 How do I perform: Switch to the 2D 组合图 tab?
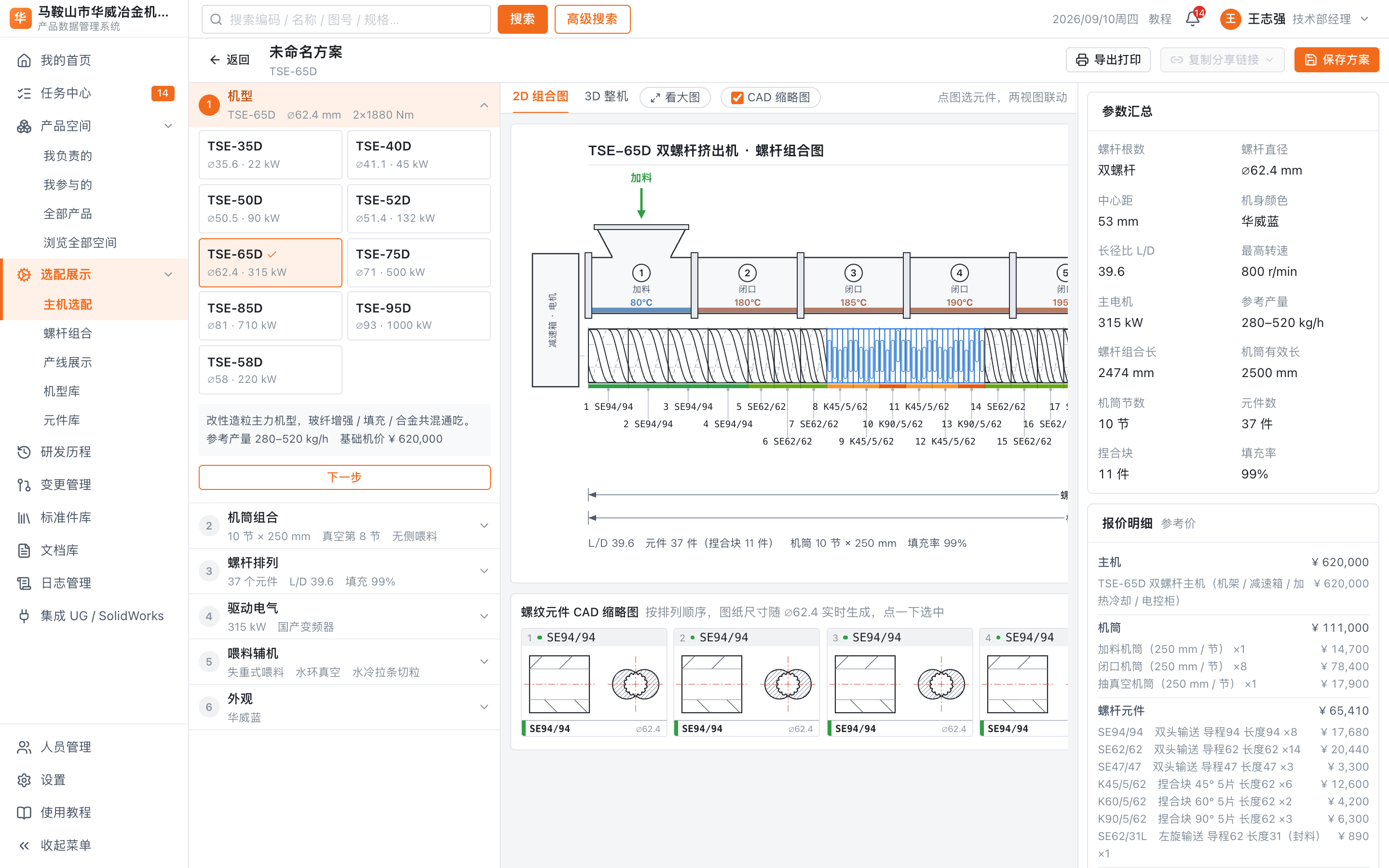(540, 97)
